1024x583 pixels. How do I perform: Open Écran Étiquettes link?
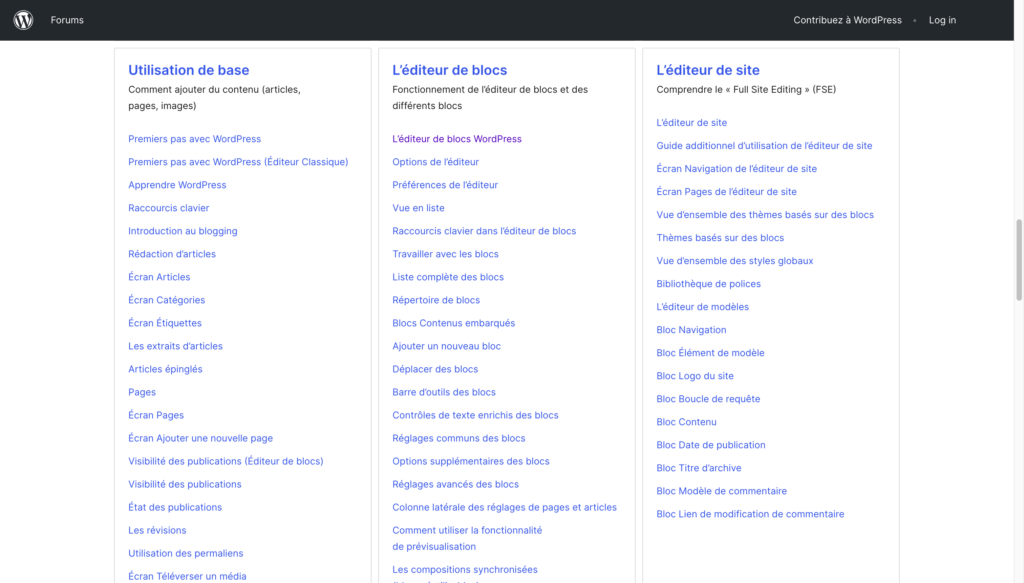(165, 323)
